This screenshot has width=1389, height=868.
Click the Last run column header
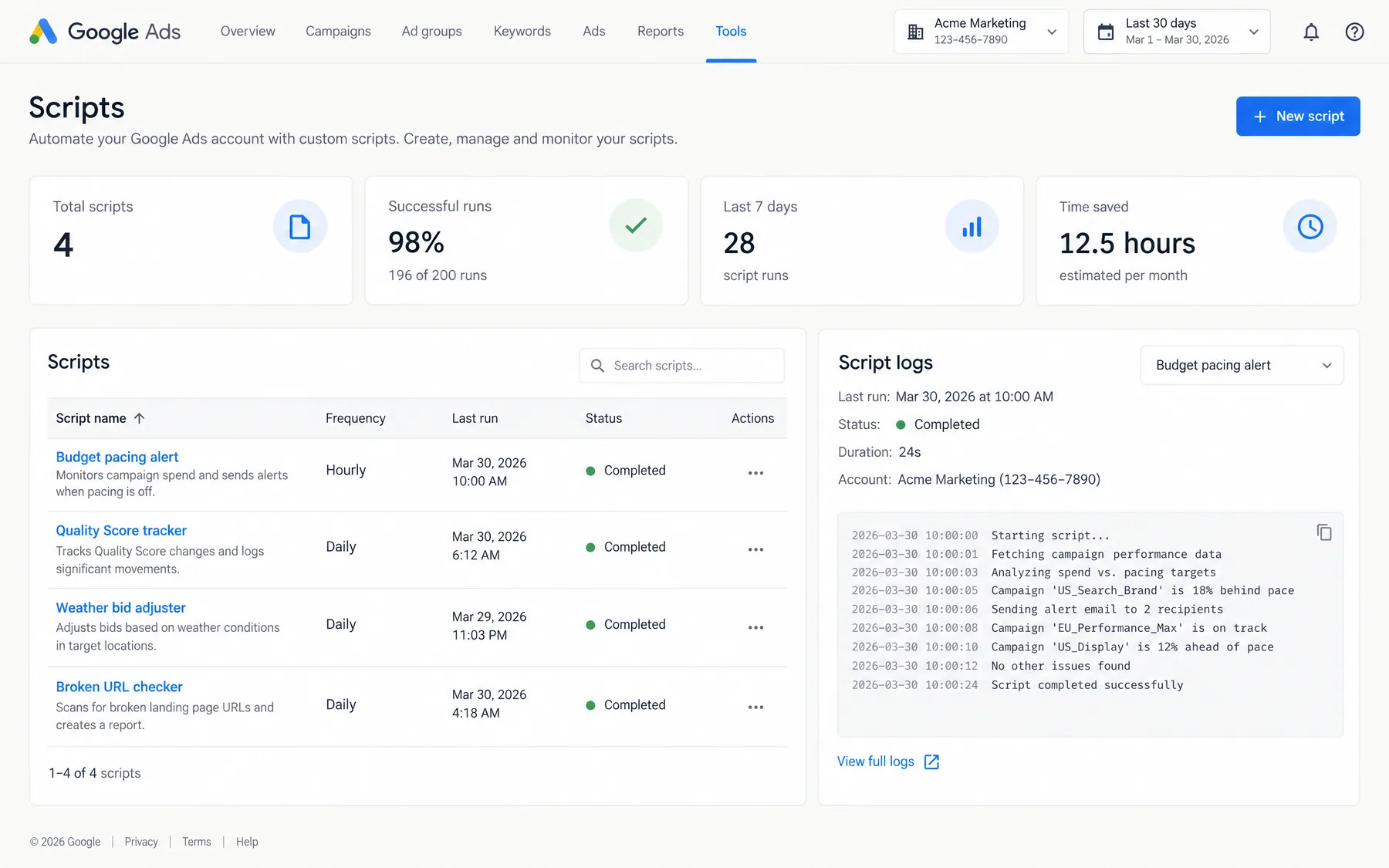[475, 418]
